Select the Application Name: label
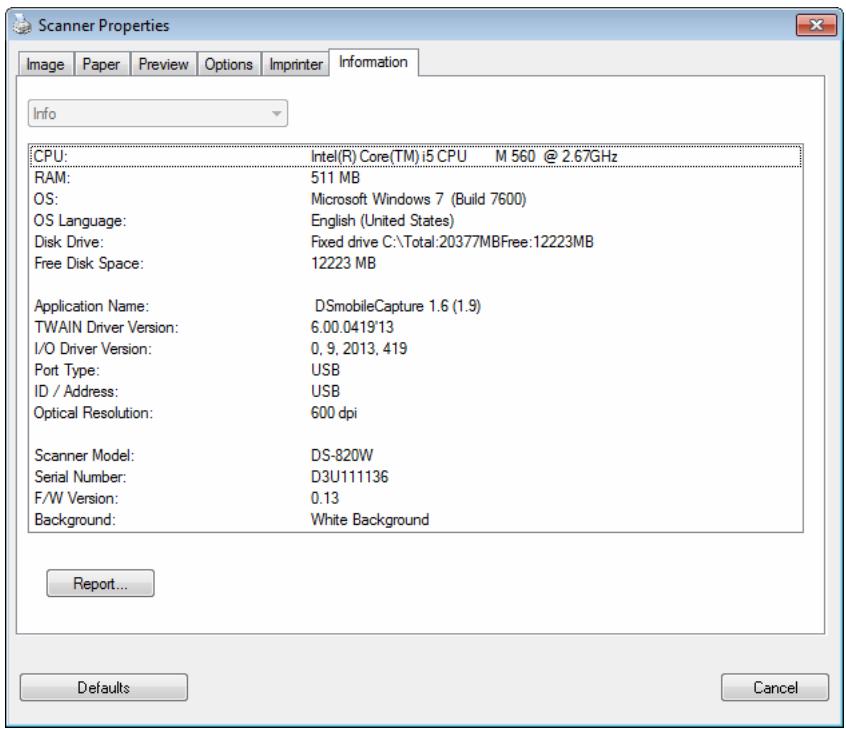This screenshot has width=846, height=729. [92, 306]
